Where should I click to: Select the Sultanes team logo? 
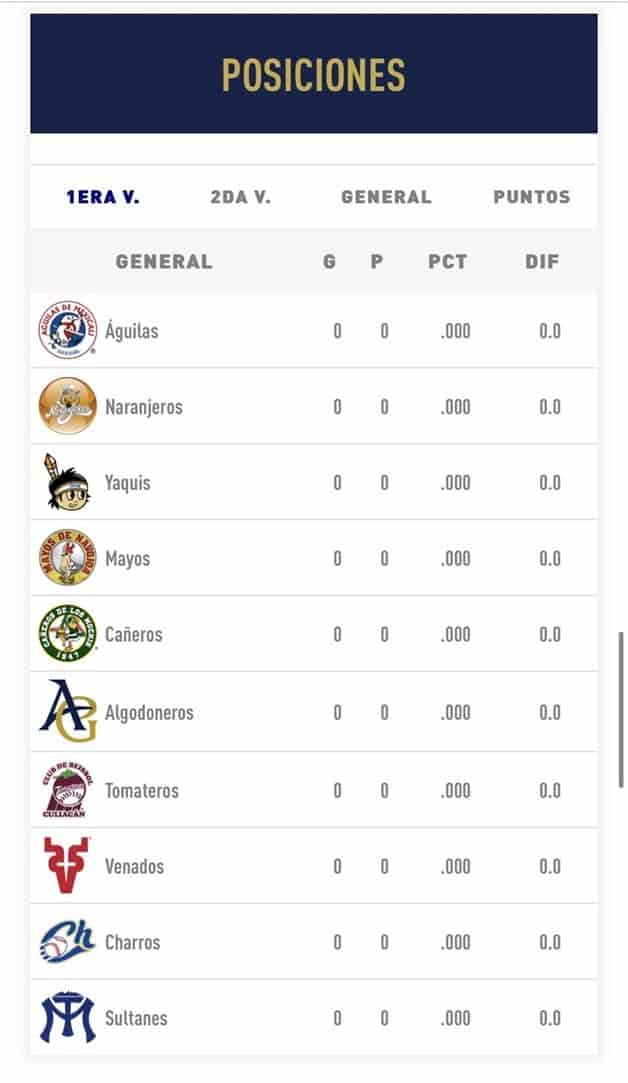coord(68,1018)
